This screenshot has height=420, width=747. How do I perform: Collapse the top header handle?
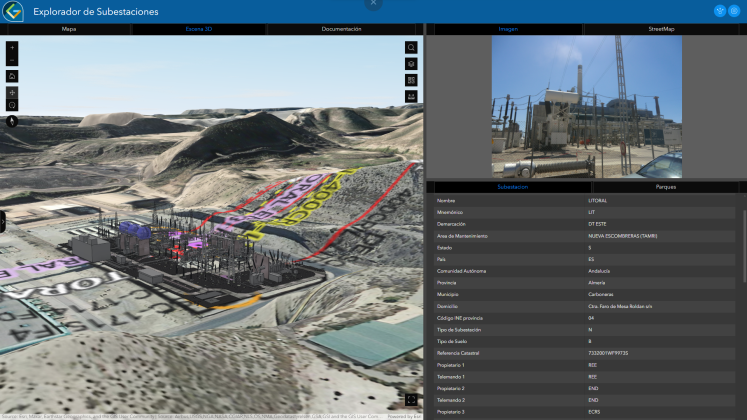[373, 3]
